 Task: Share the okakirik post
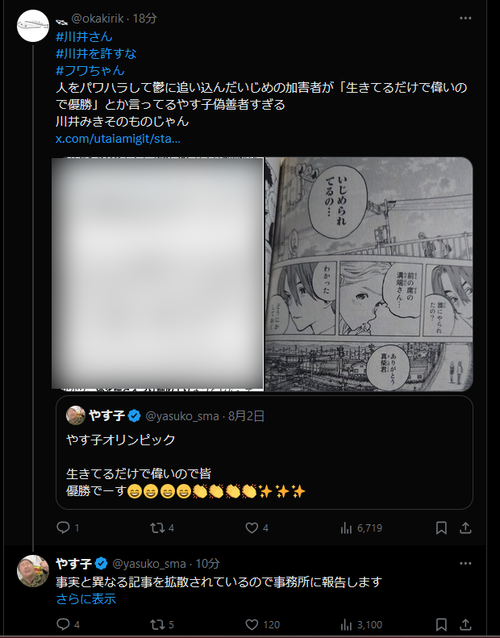(465, 528)
